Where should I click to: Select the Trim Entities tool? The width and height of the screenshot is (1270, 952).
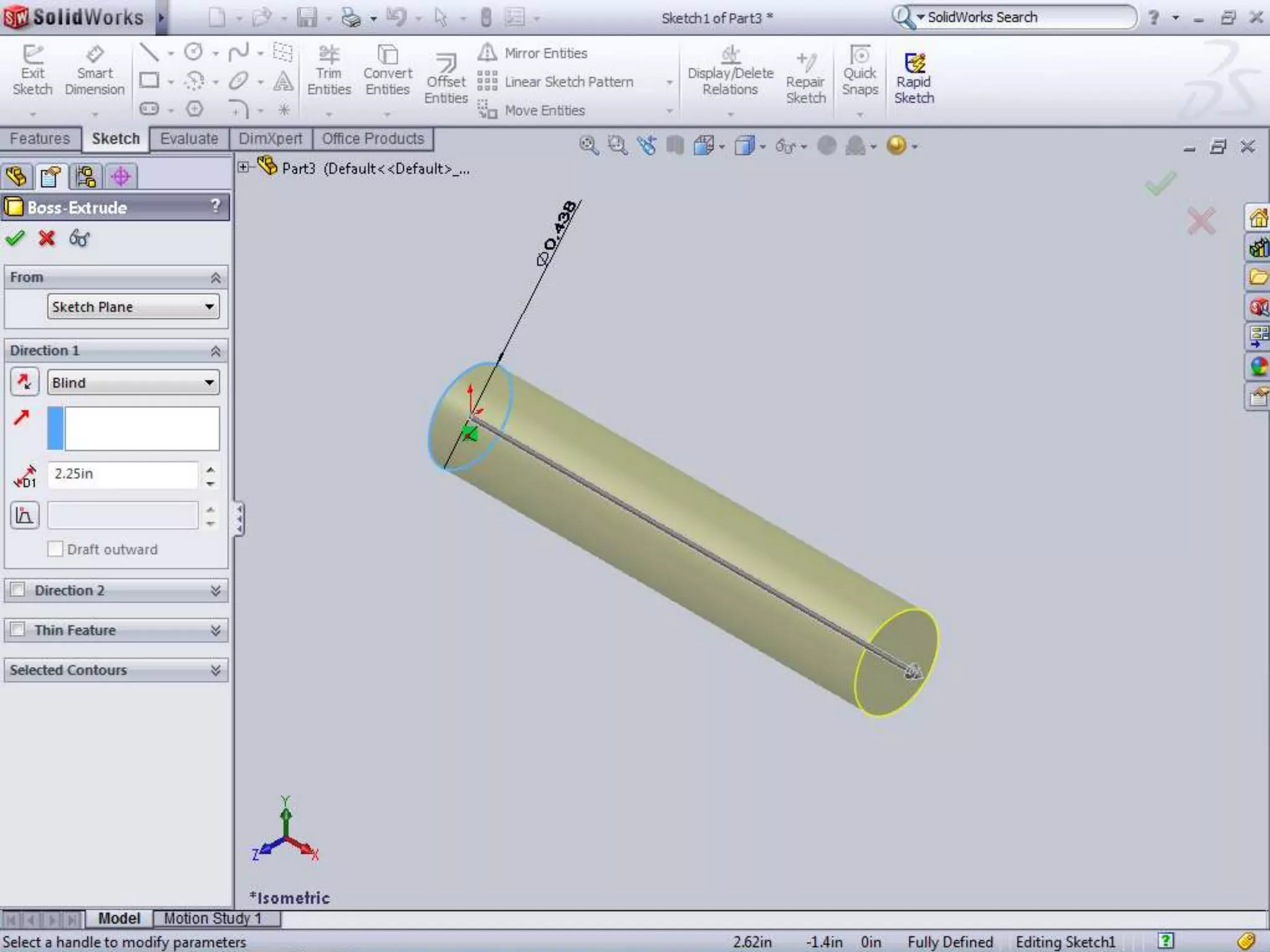click(329, 70)
